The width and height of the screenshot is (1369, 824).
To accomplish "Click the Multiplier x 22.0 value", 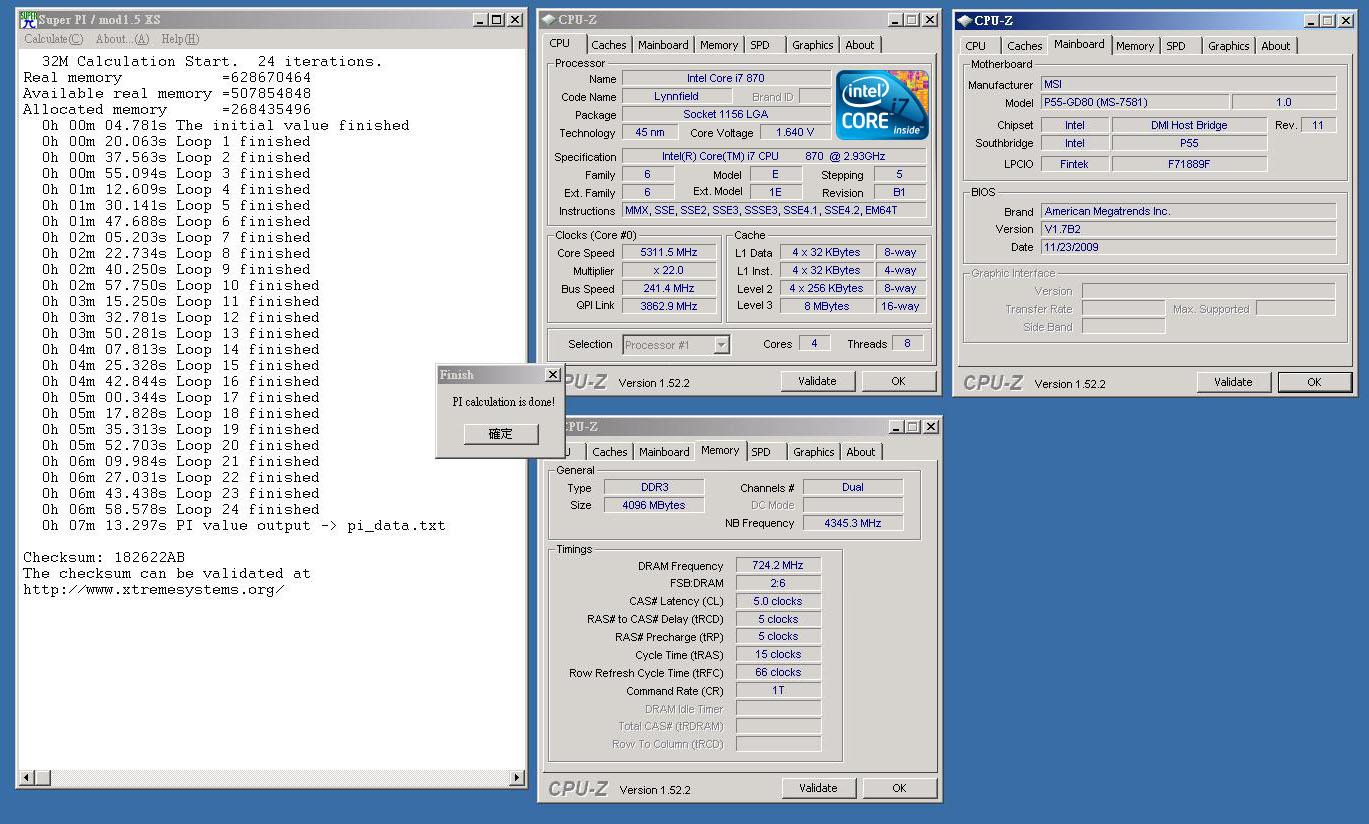I will (x=669, y=271).
